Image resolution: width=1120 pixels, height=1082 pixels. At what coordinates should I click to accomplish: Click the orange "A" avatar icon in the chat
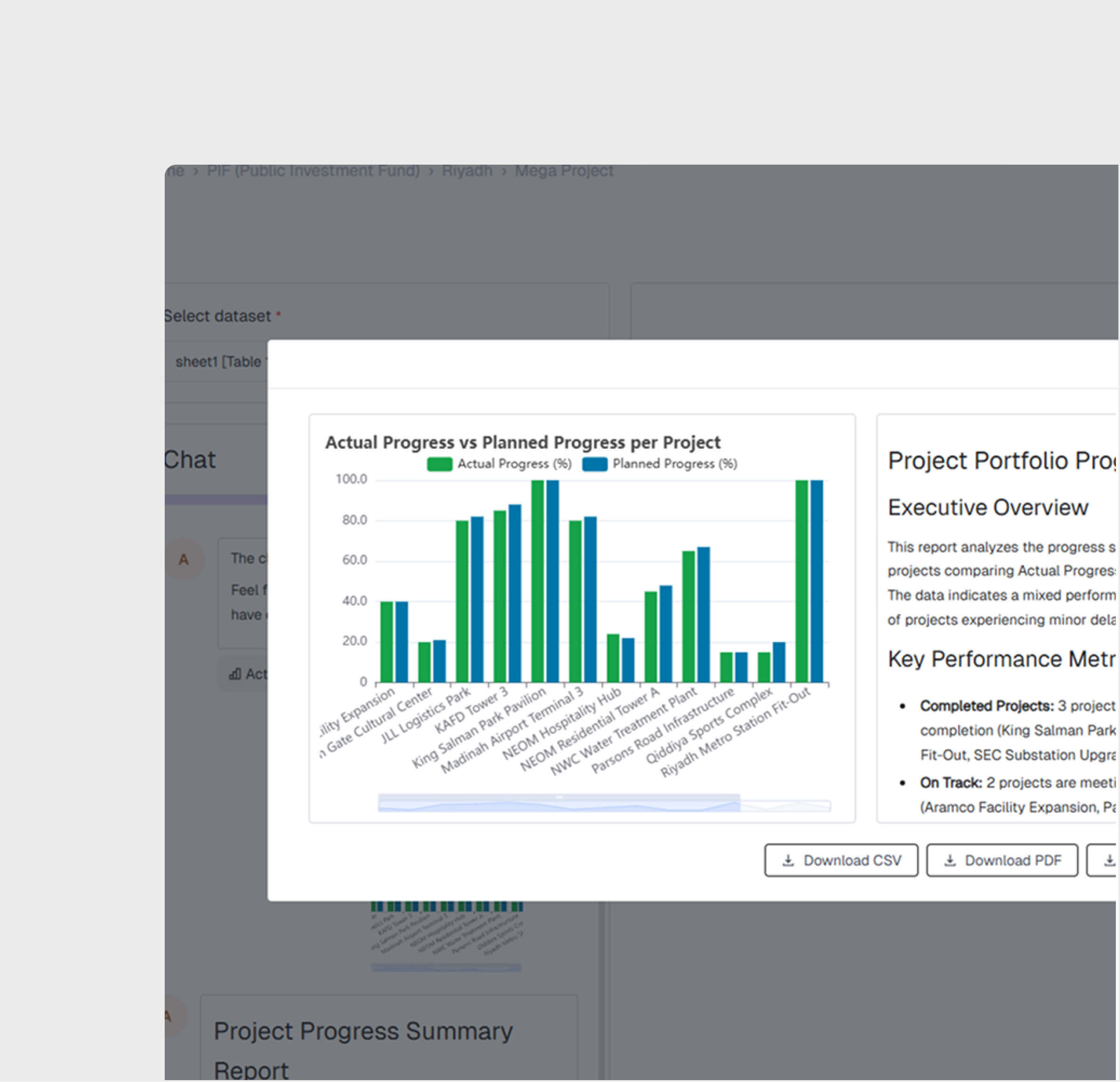click(184, 560)
